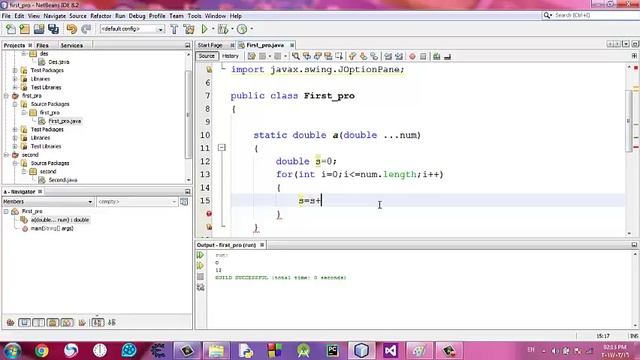Click the Re-run green arrows icon in Output
Image resolution: width=640 pixels, height=360 pixels.
click(200, 255)
